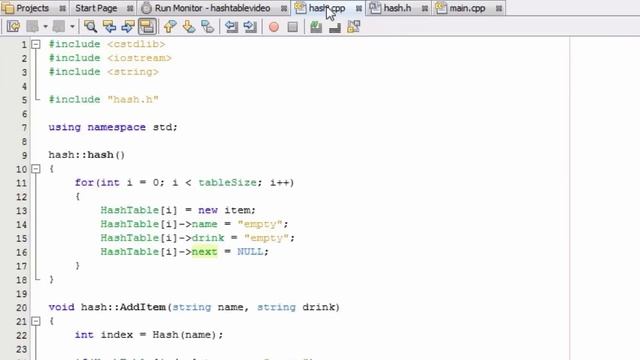Close the Run Monitor tab
This screenshot has height=360, width=640.
[284, 8]
